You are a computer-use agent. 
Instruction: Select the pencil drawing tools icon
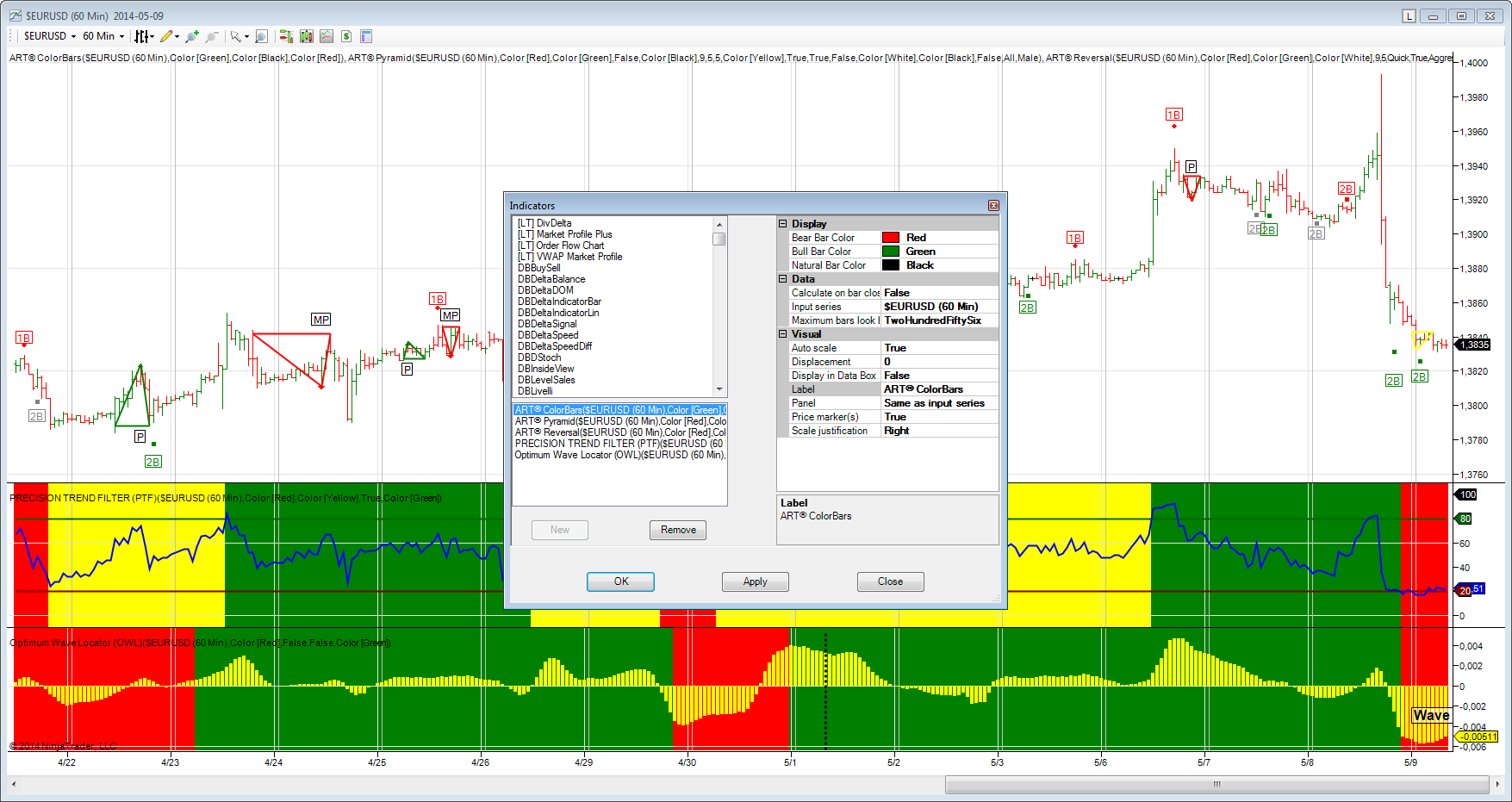pos(166,36)
